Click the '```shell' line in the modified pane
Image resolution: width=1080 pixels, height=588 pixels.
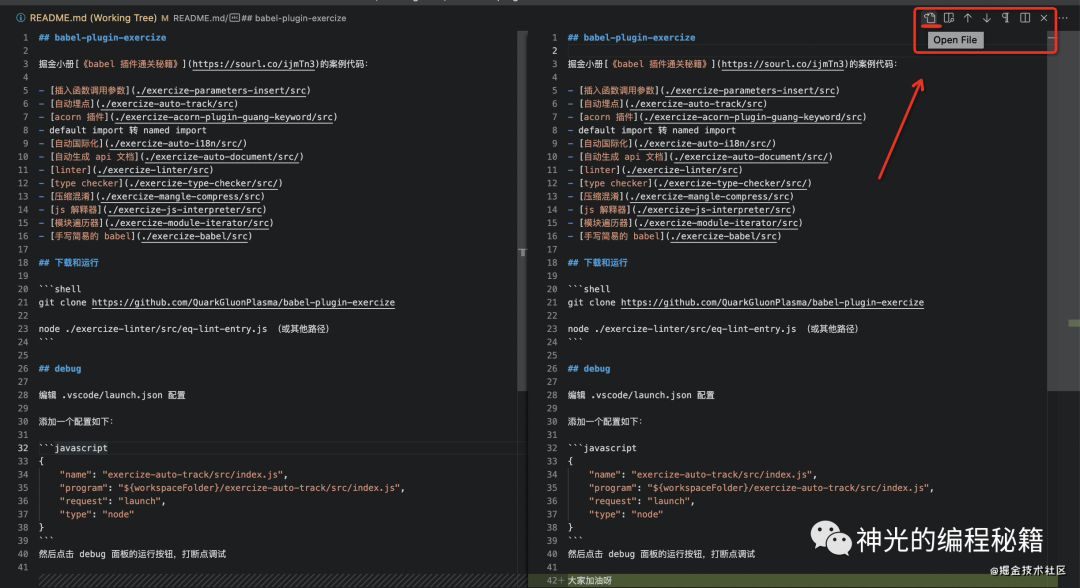click(x=589, y=289)
